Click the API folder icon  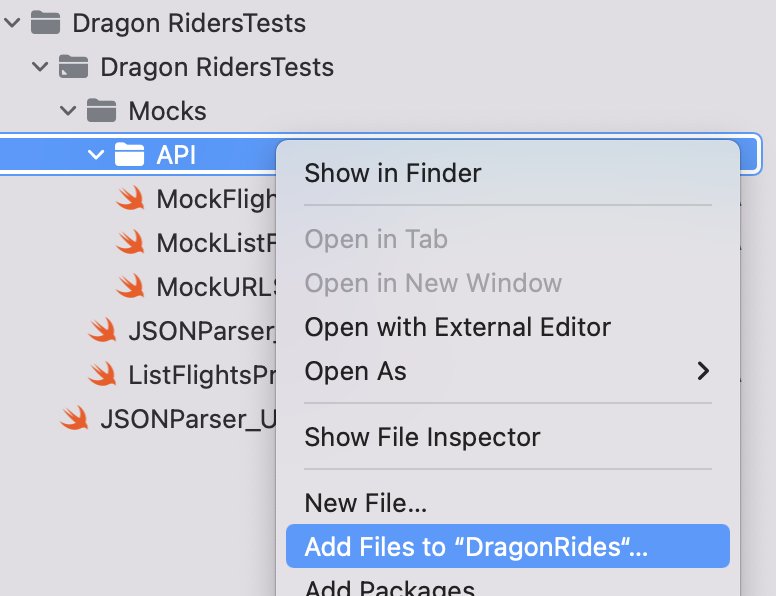pos(129,154)
